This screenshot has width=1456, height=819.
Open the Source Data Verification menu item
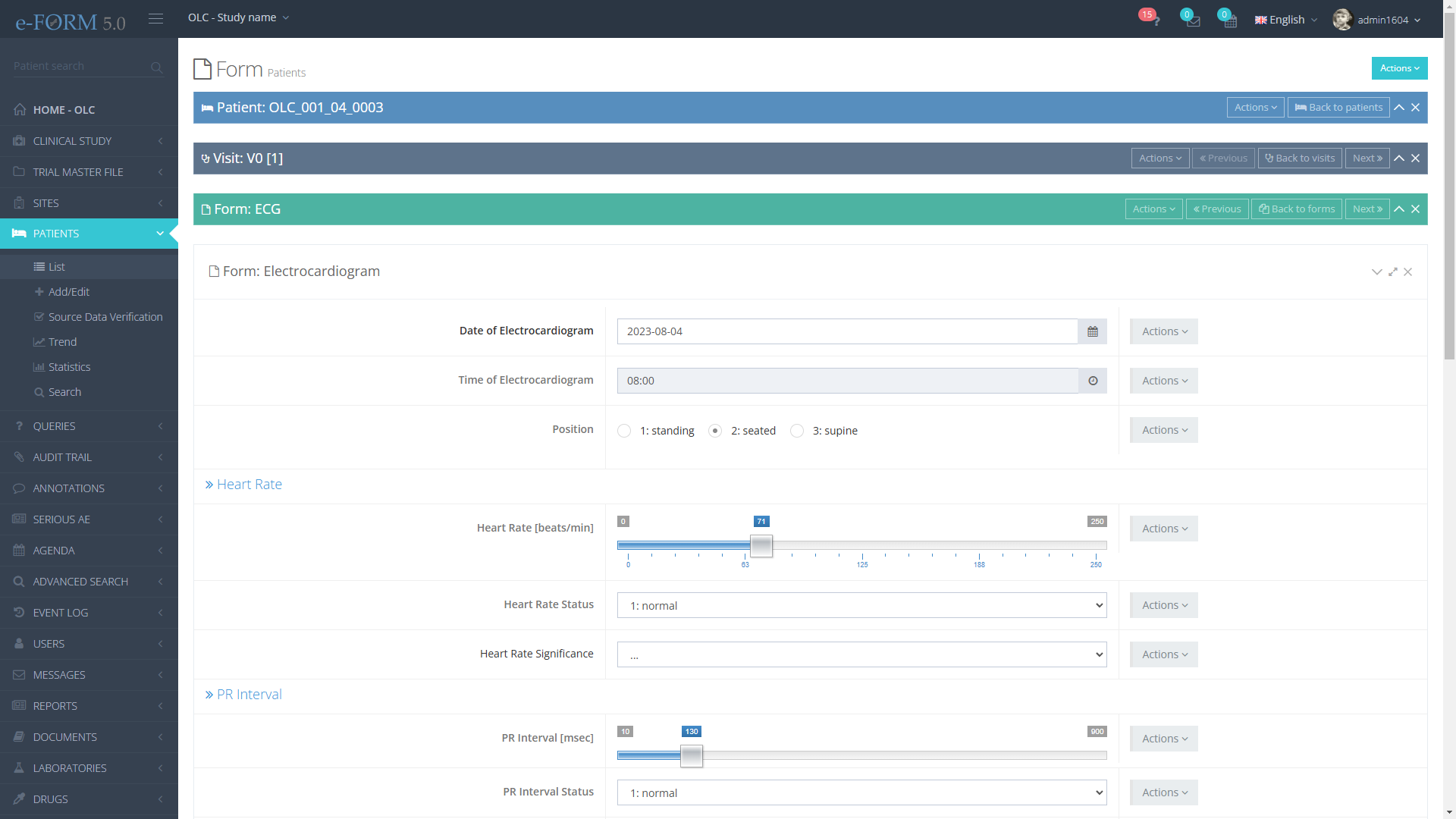tap(105, 317)
